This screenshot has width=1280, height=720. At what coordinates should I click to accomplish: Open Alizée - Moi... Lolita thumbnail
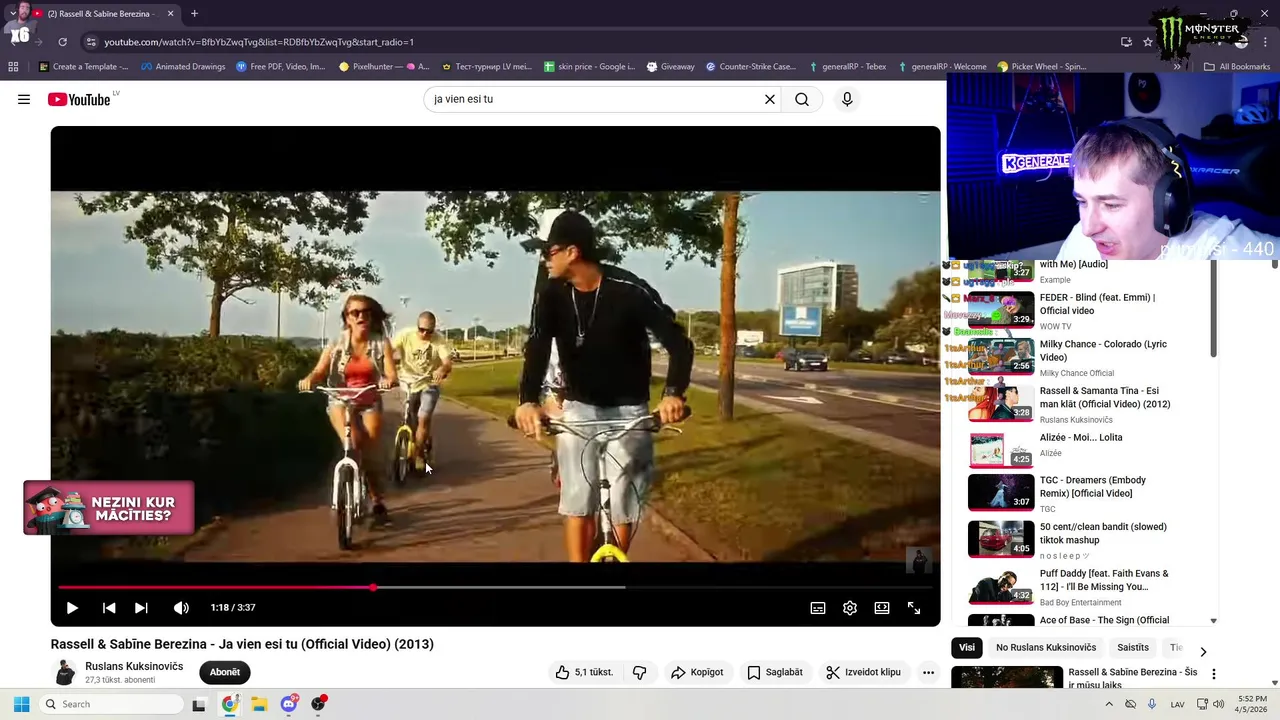(1001, 449)
